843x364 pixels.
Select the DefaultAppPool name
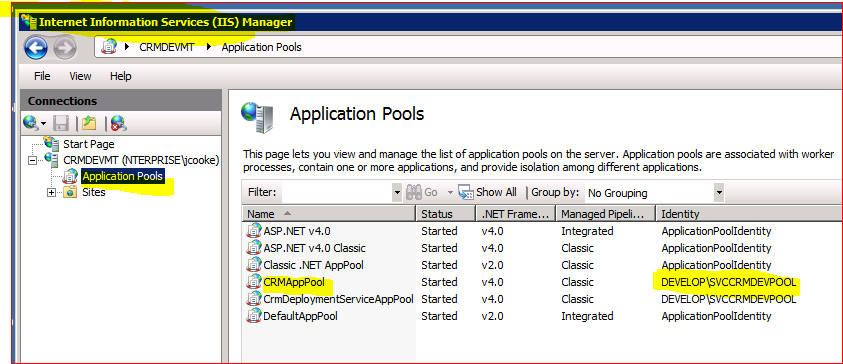pos(301,316)
